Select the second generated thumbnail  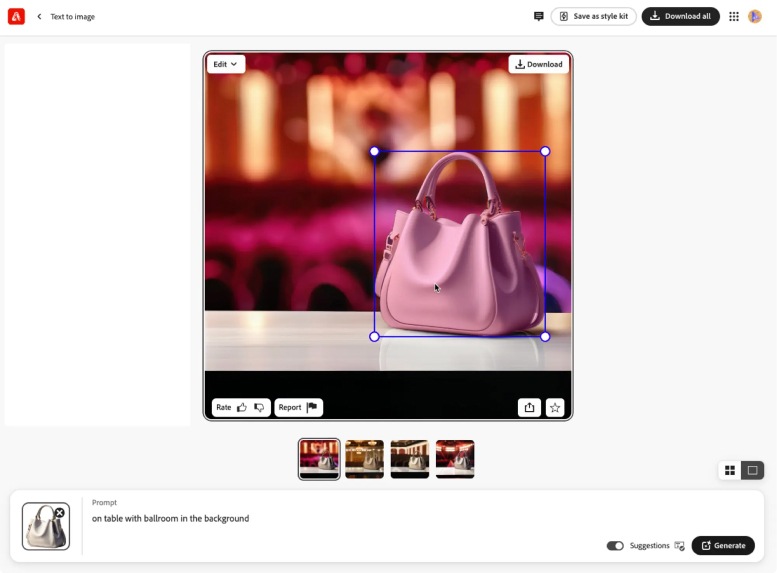pyautogui.click(x=364, y=459)
